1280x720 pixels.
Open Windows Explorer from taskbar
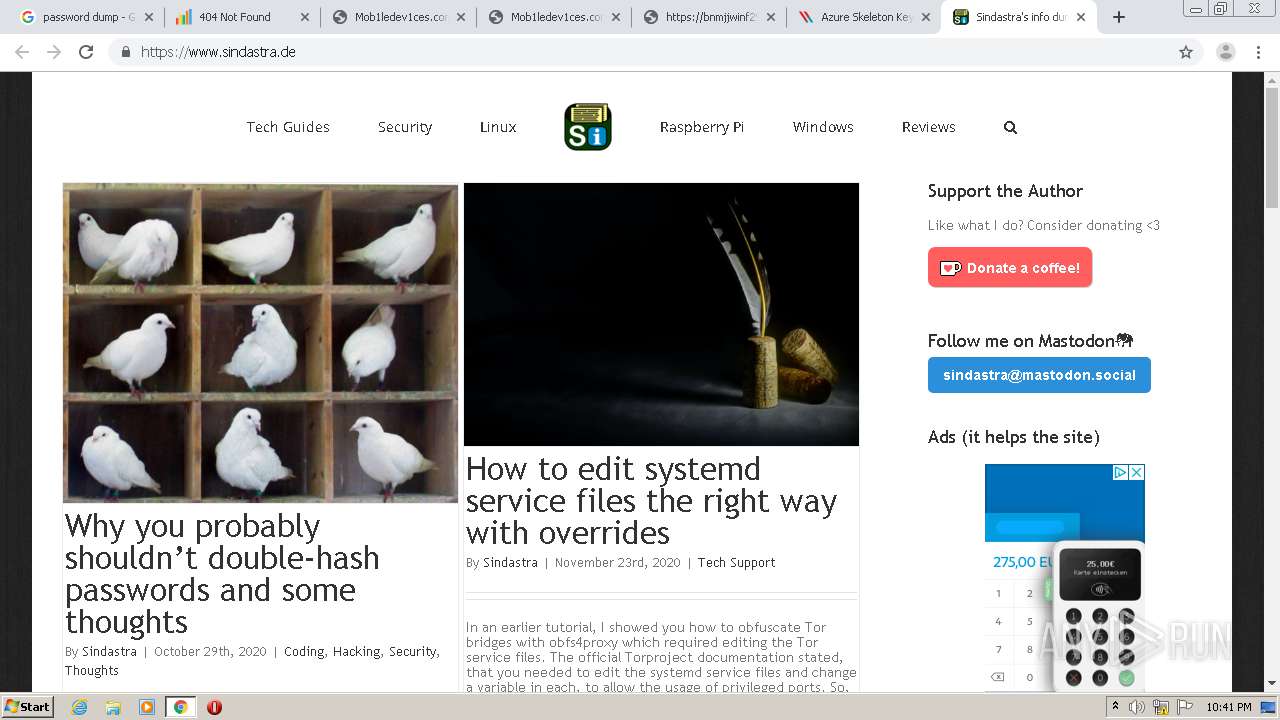click(x=113, y=707)
